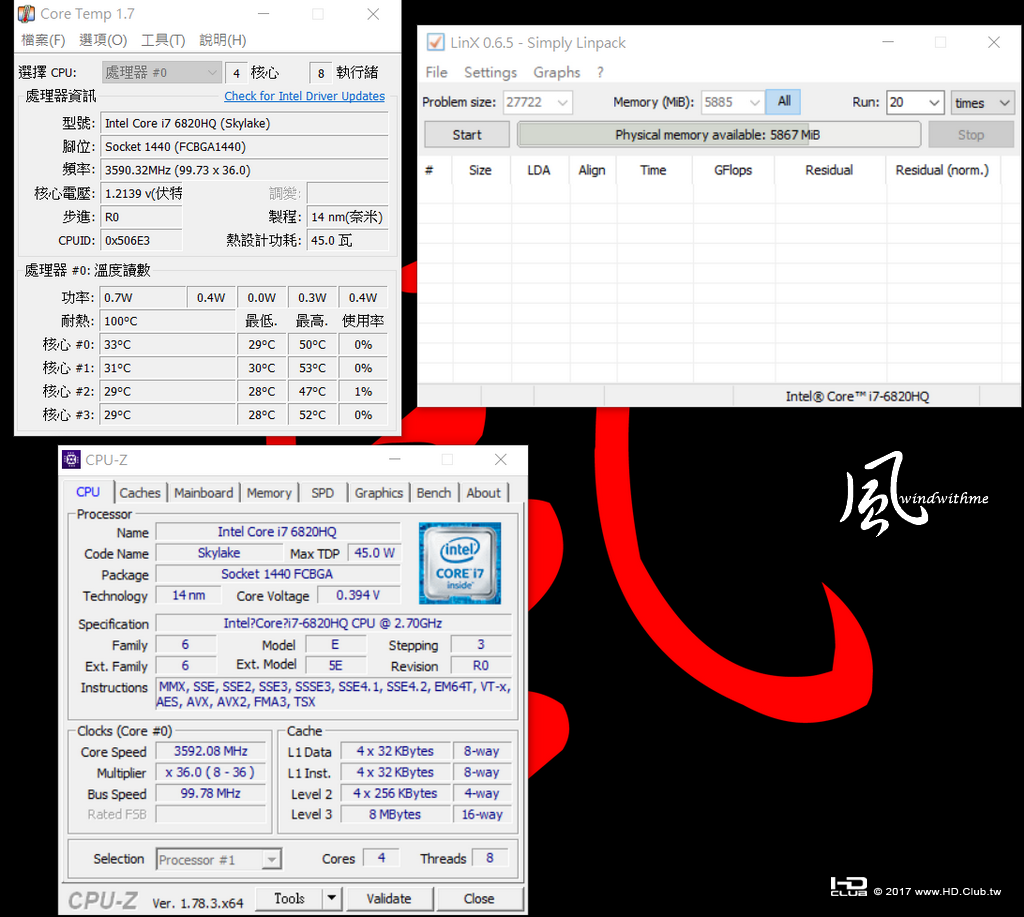Open the Mainboard tab

pyautogui.click(x=203, y=493)
